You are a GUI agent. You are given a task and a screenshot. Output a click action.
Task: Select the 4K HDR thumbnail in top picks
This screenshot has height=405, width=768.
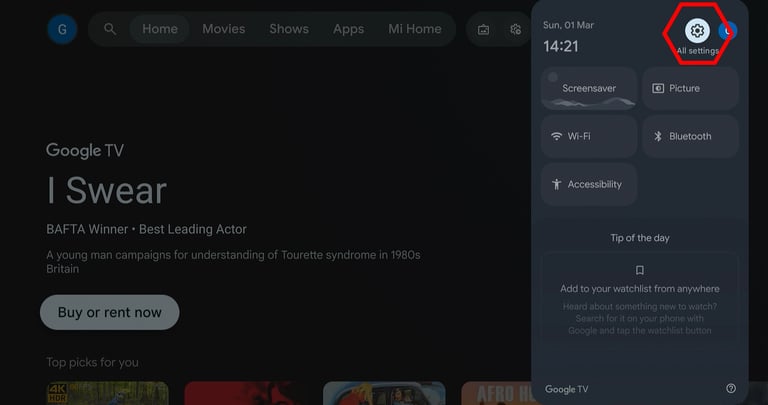107,393
